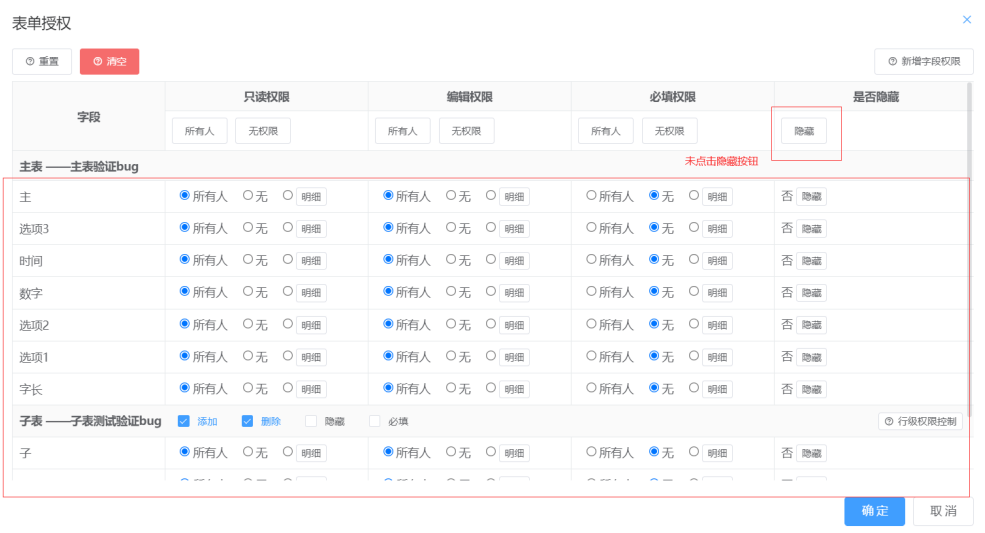Click header 隐藏 button under 是否隐藏
The height and width of the screenshot is (533, 985).
click(x=804, y=131)
